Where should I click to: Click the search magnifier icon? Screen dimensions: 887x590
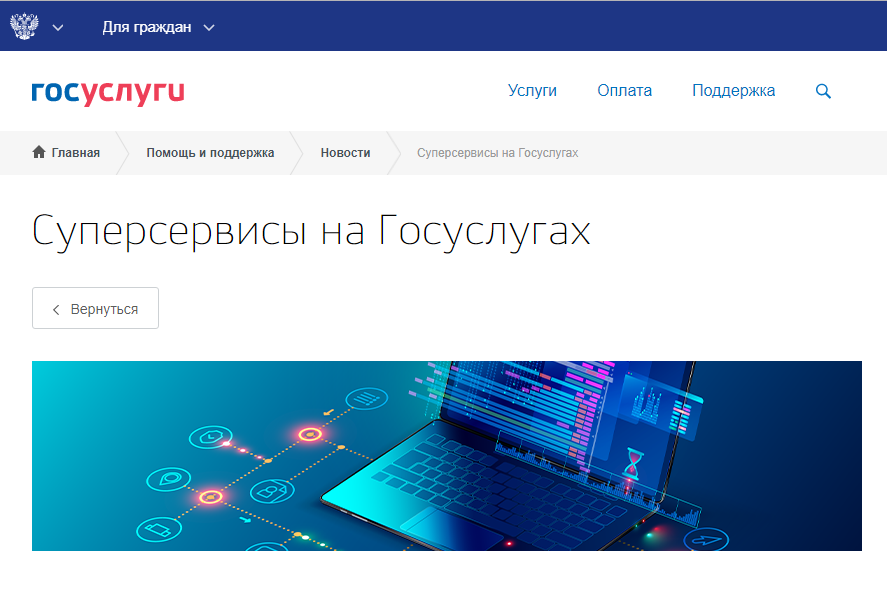[823, 91]
